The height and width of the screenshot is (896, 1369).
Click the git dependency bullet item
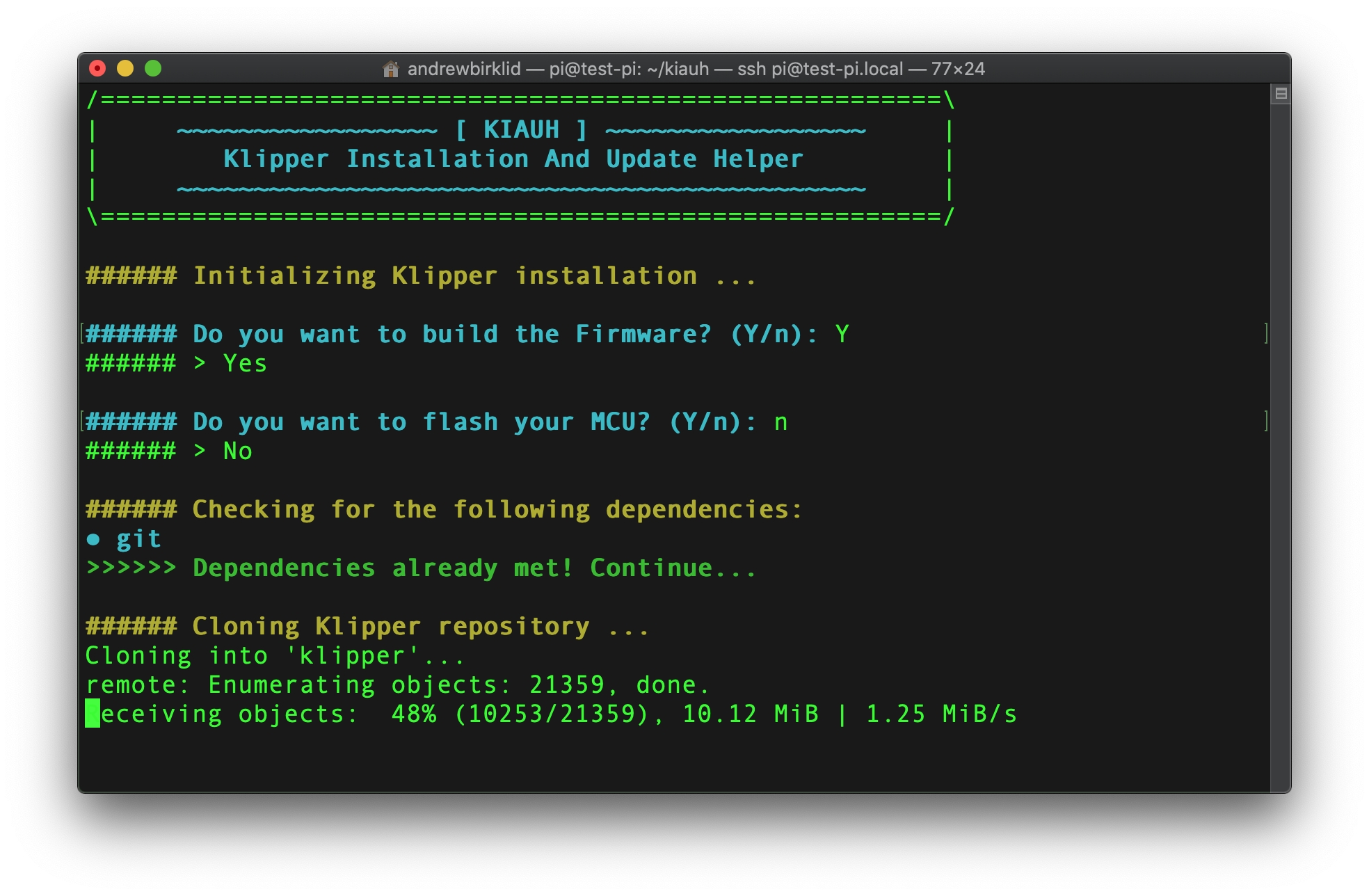click(x=124, y=539)
